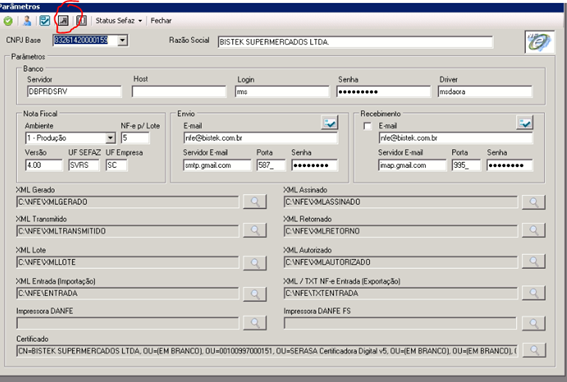Click the Certificado text field

click(x=267, y=351)
